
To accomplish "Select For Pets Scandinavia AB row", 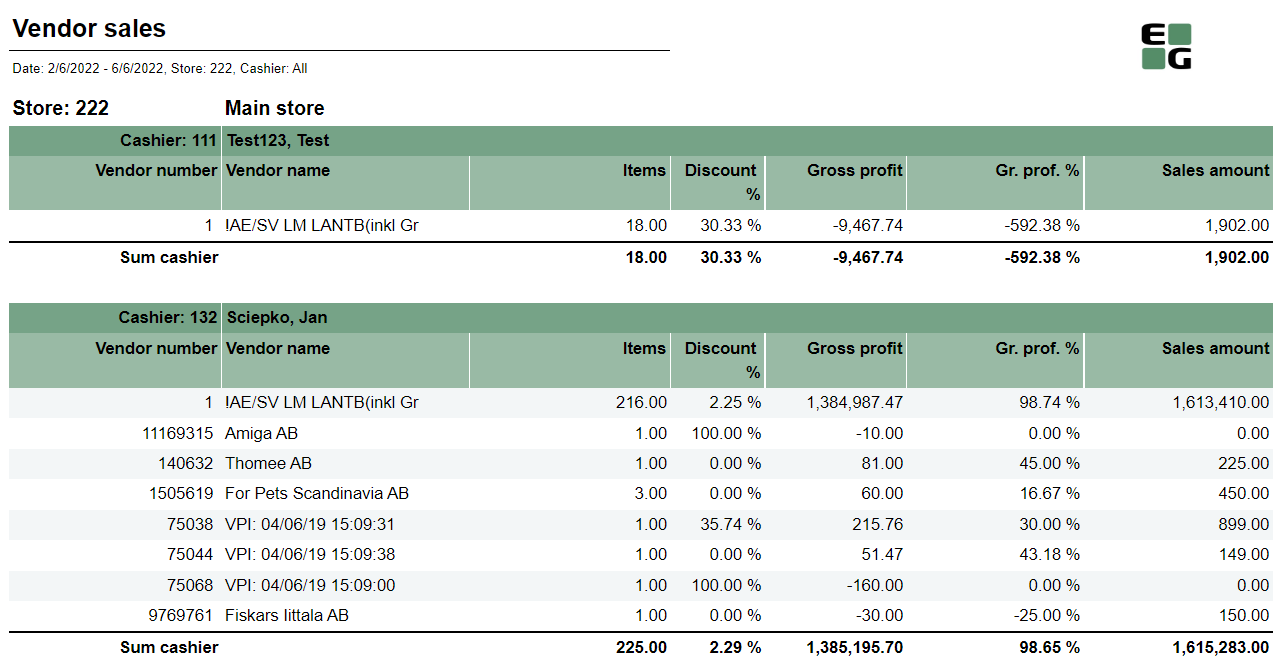I will coord(316,493).
